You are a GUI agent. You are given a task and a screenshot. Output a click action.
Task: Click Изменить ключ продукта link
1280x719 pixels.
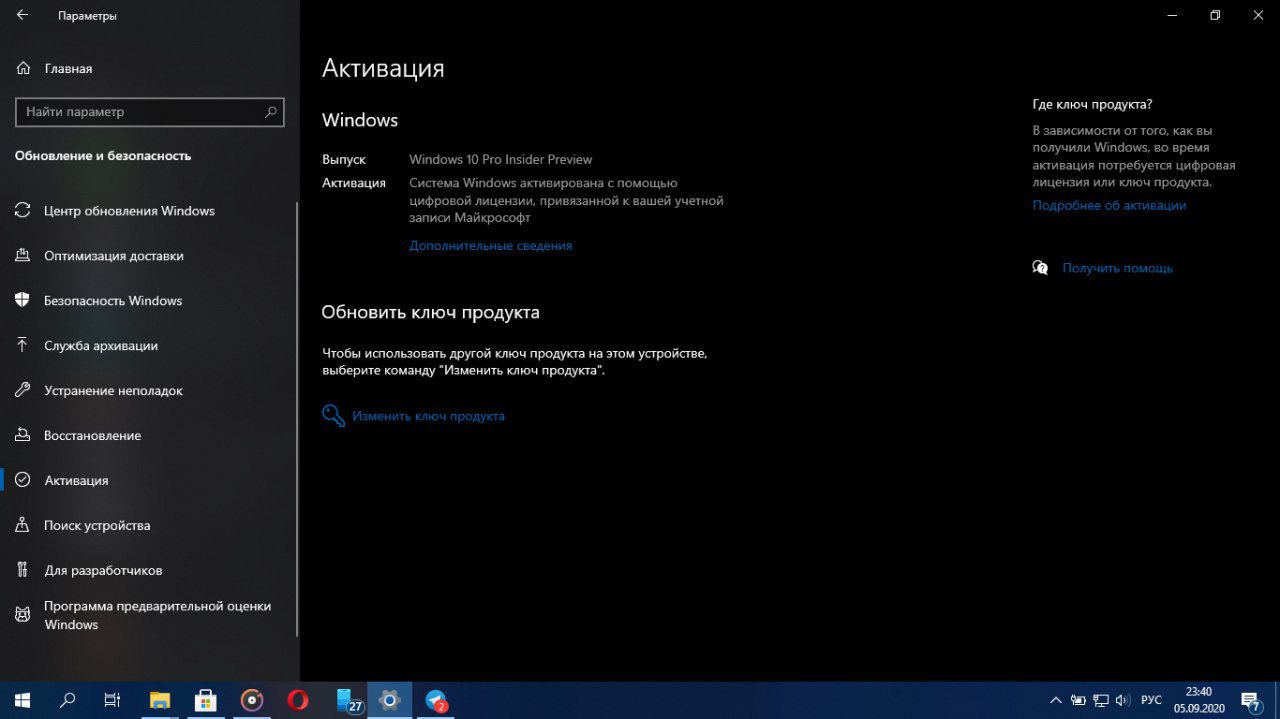pos(428,416)
